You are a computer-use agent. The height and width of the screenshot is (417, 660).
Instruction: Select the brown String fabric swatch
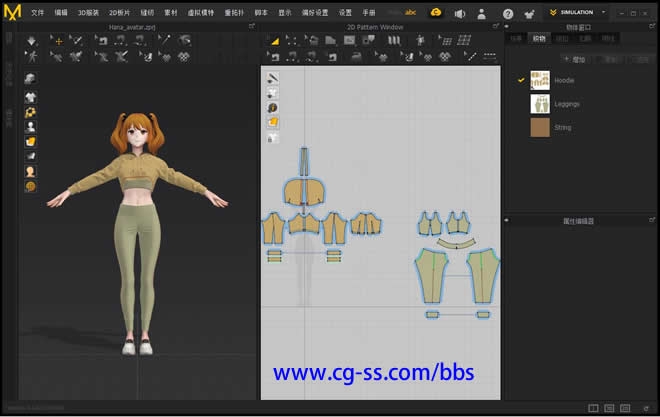540,127
